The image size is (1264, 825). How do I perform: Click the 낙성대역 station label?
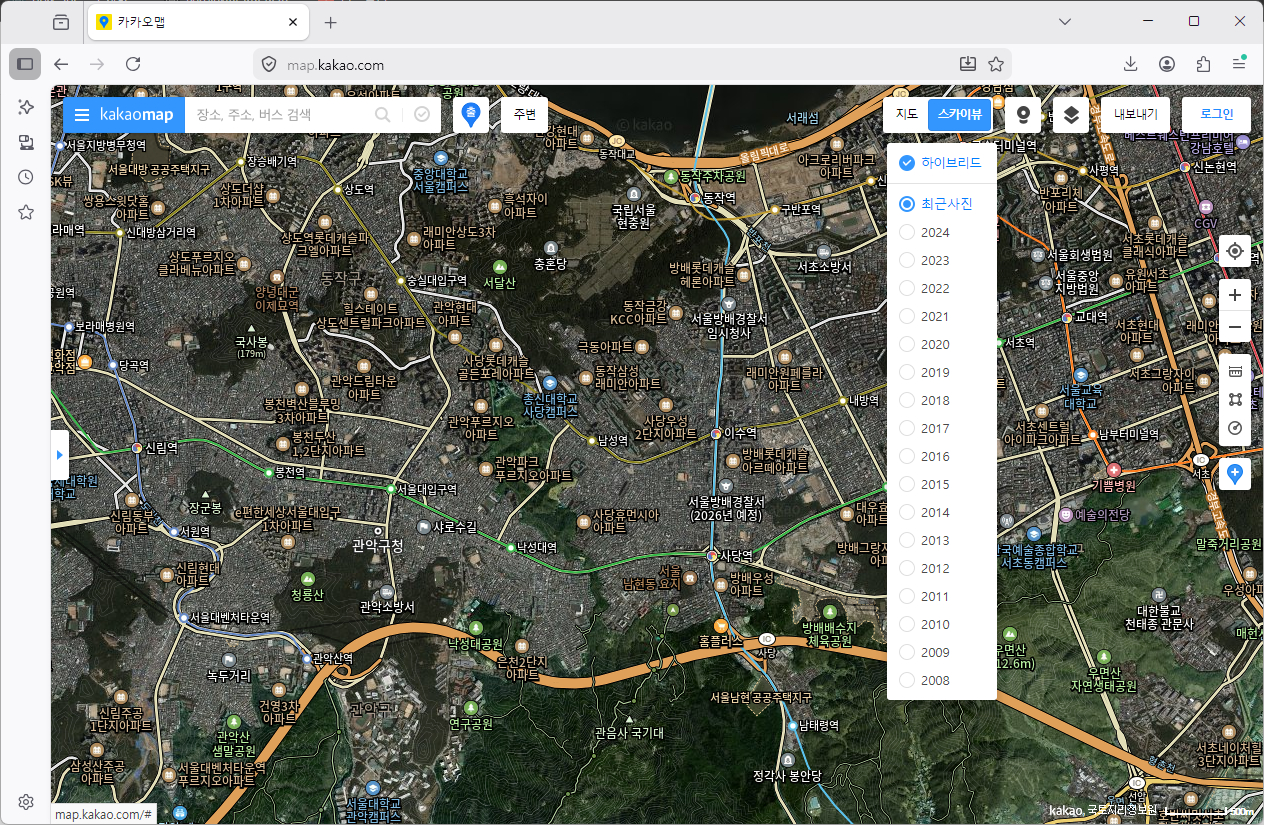(536, 548)
